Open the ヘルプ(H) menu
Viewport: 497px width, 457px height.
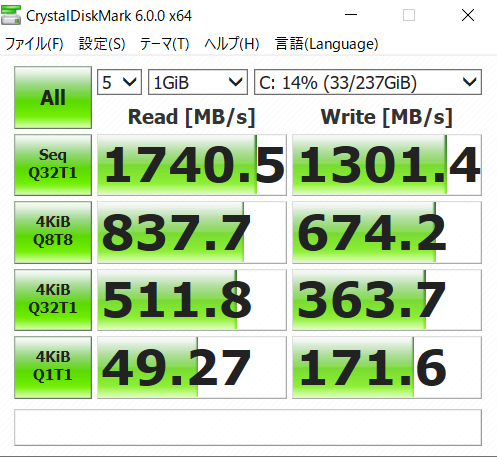coord(232,44)
